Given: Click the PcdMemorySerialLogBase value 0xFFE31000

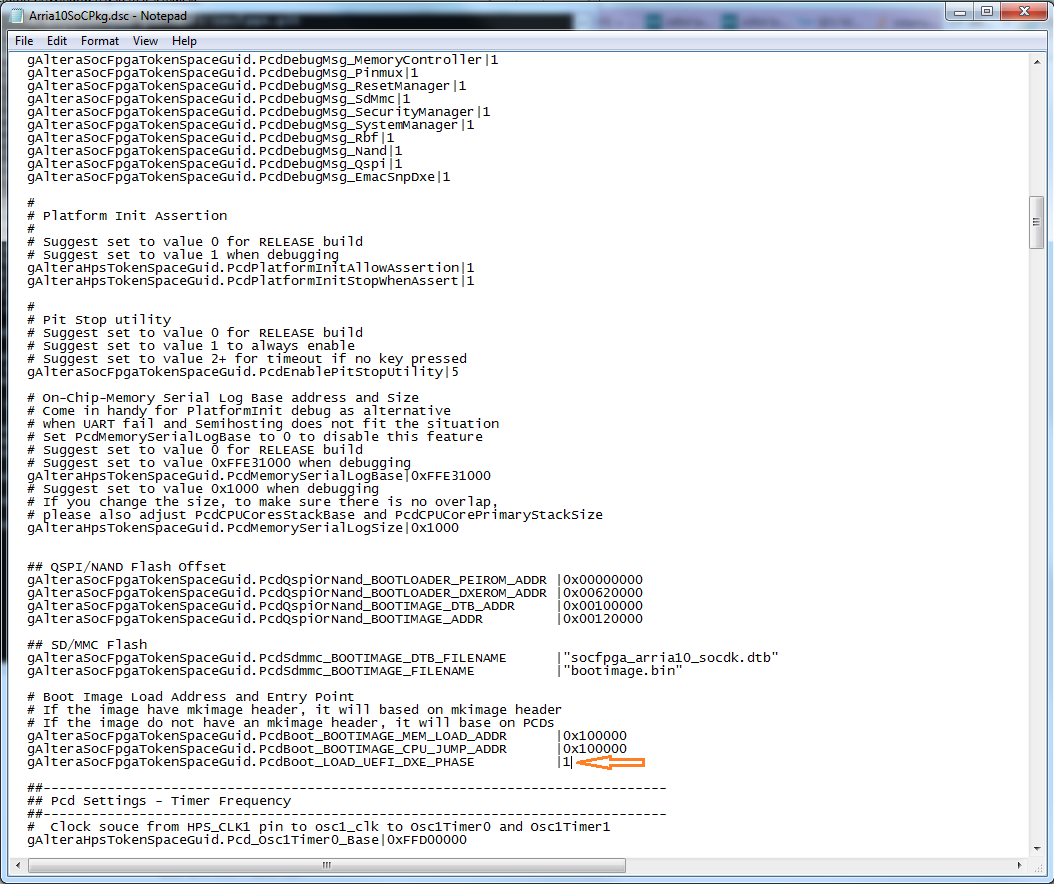Looking at the screenshot, I should 451,476.
